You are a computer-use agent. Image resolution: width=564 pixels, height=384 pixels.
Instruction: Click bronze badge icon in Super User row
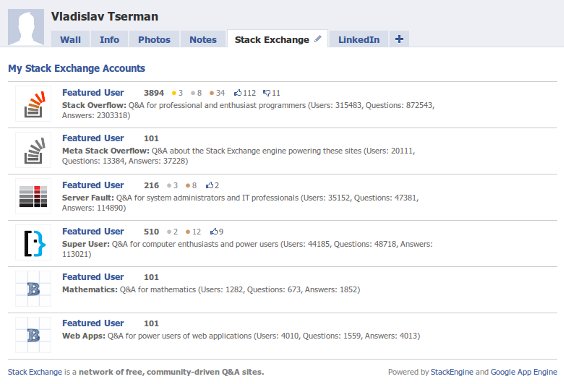[x=188, y=232]
